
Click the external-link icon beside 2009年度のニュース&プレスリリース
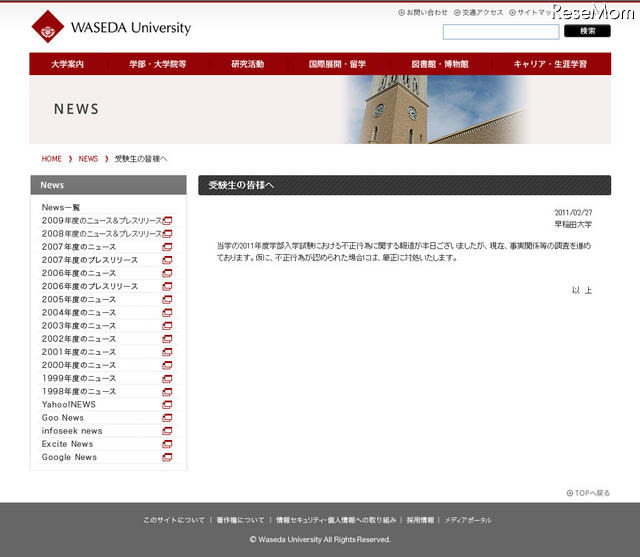(167, 221)
